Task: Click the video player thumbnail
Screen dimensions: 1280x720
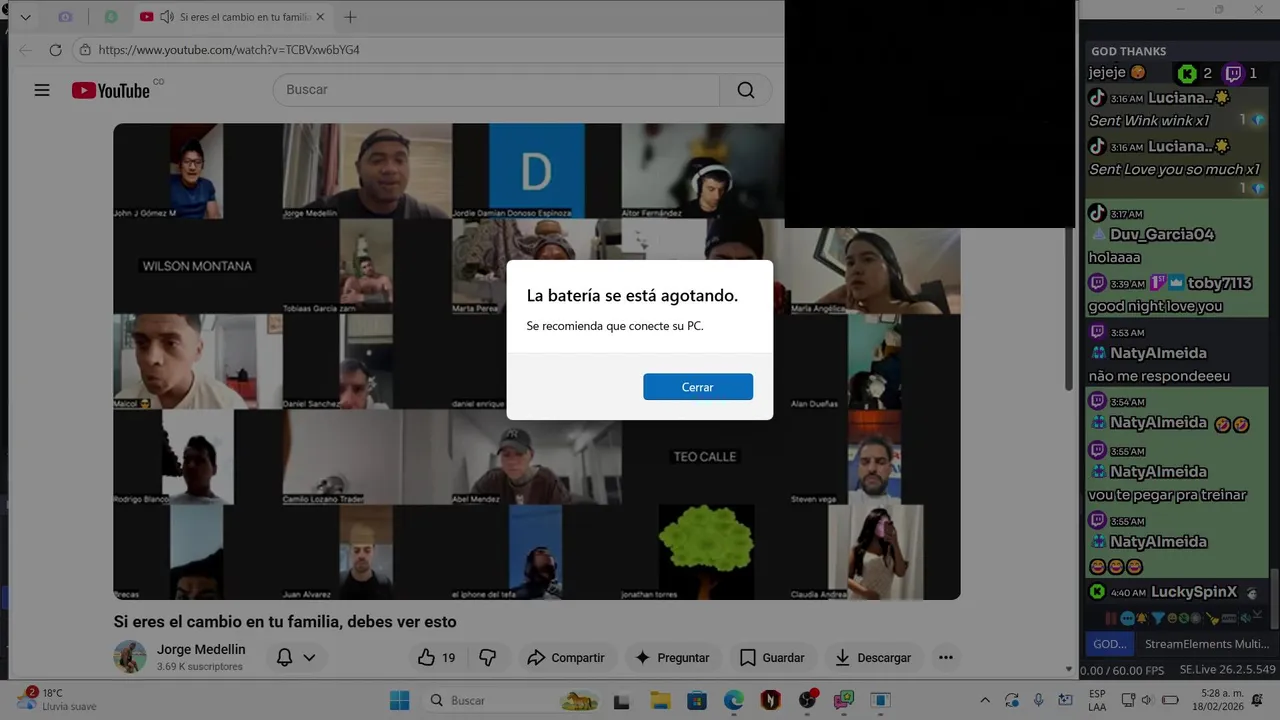Action: (x=536, y=361)
